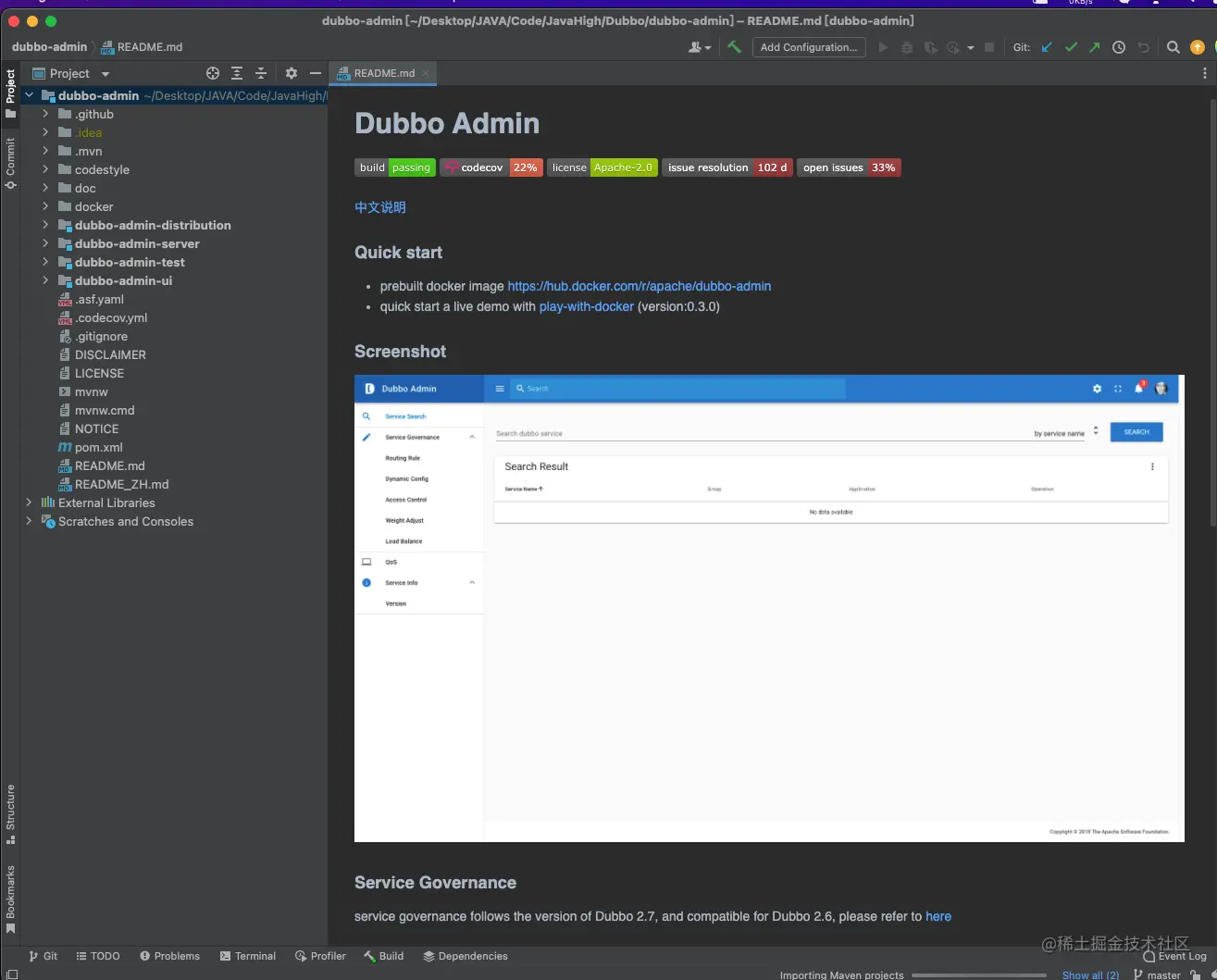
Task: Expand the dubbo-admin-ui module
Action: [45, 280]
